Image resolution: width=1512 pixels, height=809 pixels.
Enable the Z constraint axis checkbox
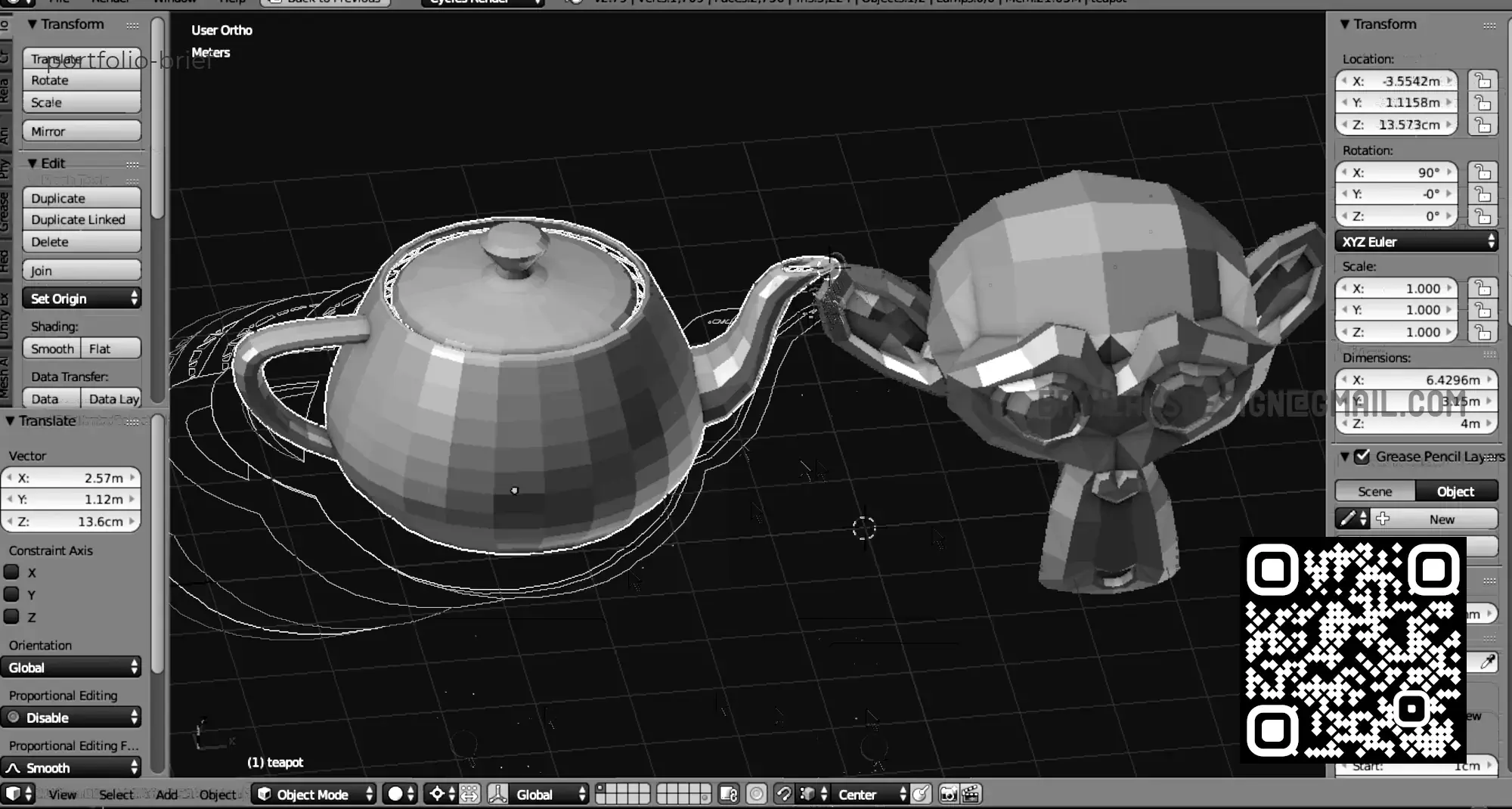pyautogui.click(x=12, y=617)
